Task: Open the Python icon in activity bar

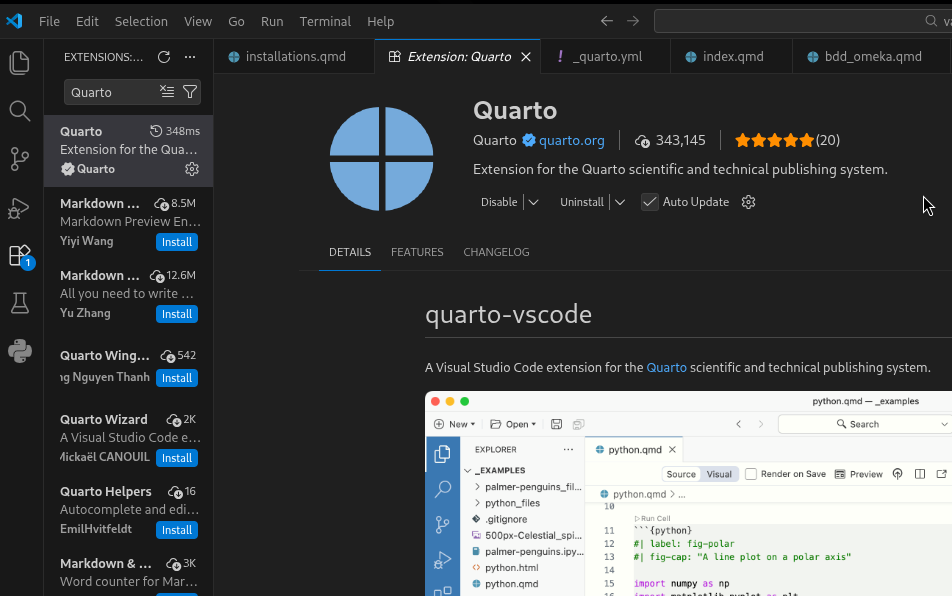Action: click(x=19, y=351)
